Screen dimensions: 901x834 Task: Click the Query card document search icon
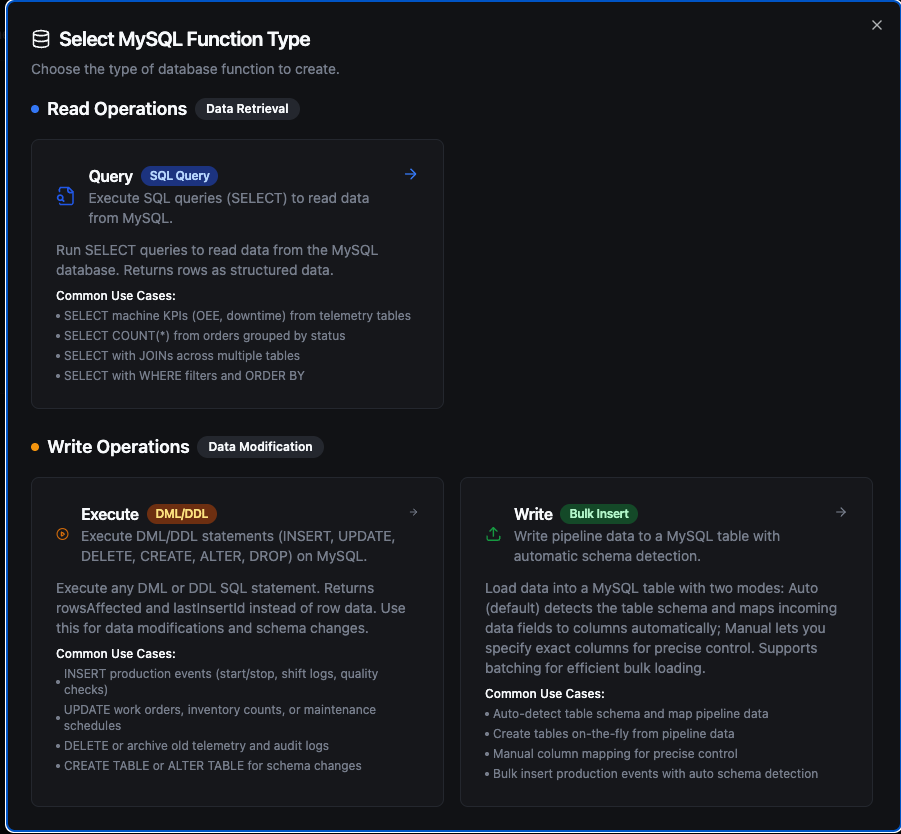65,196
